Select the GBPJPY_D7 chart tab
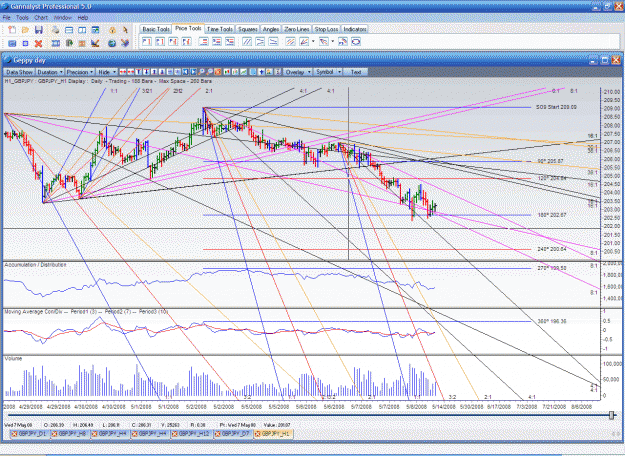625x456 pixels. click(x=232, y=434)
